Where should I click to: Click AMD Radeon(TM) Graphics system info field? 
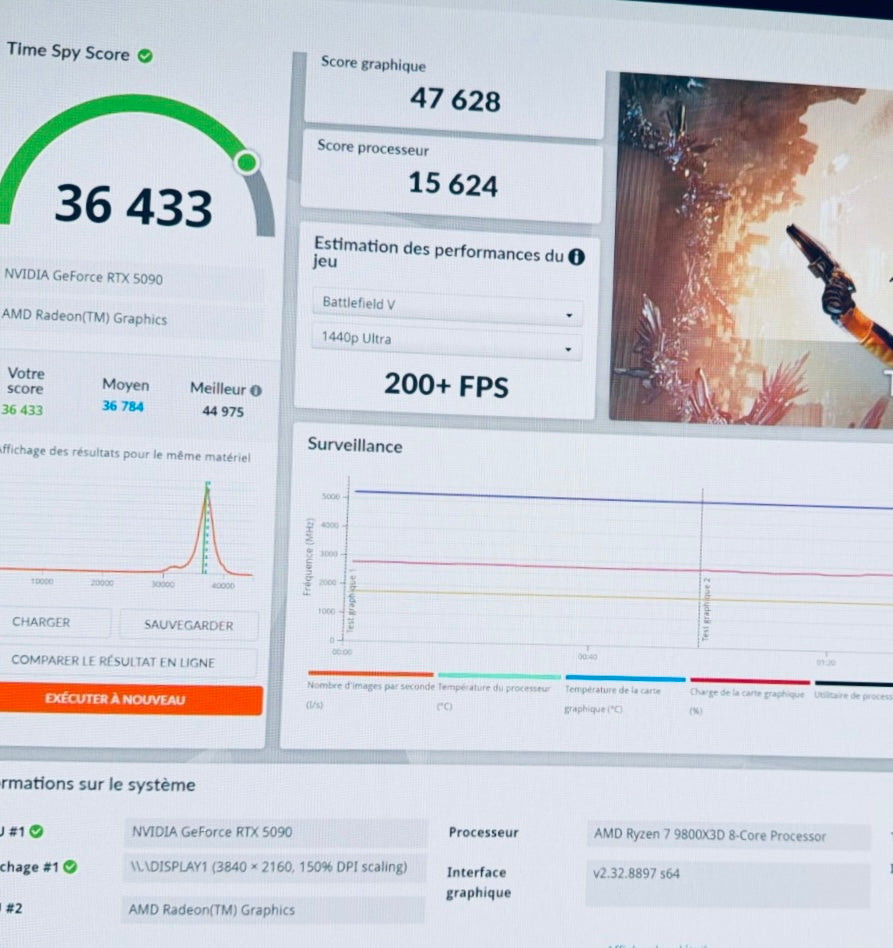click(273, 909)
